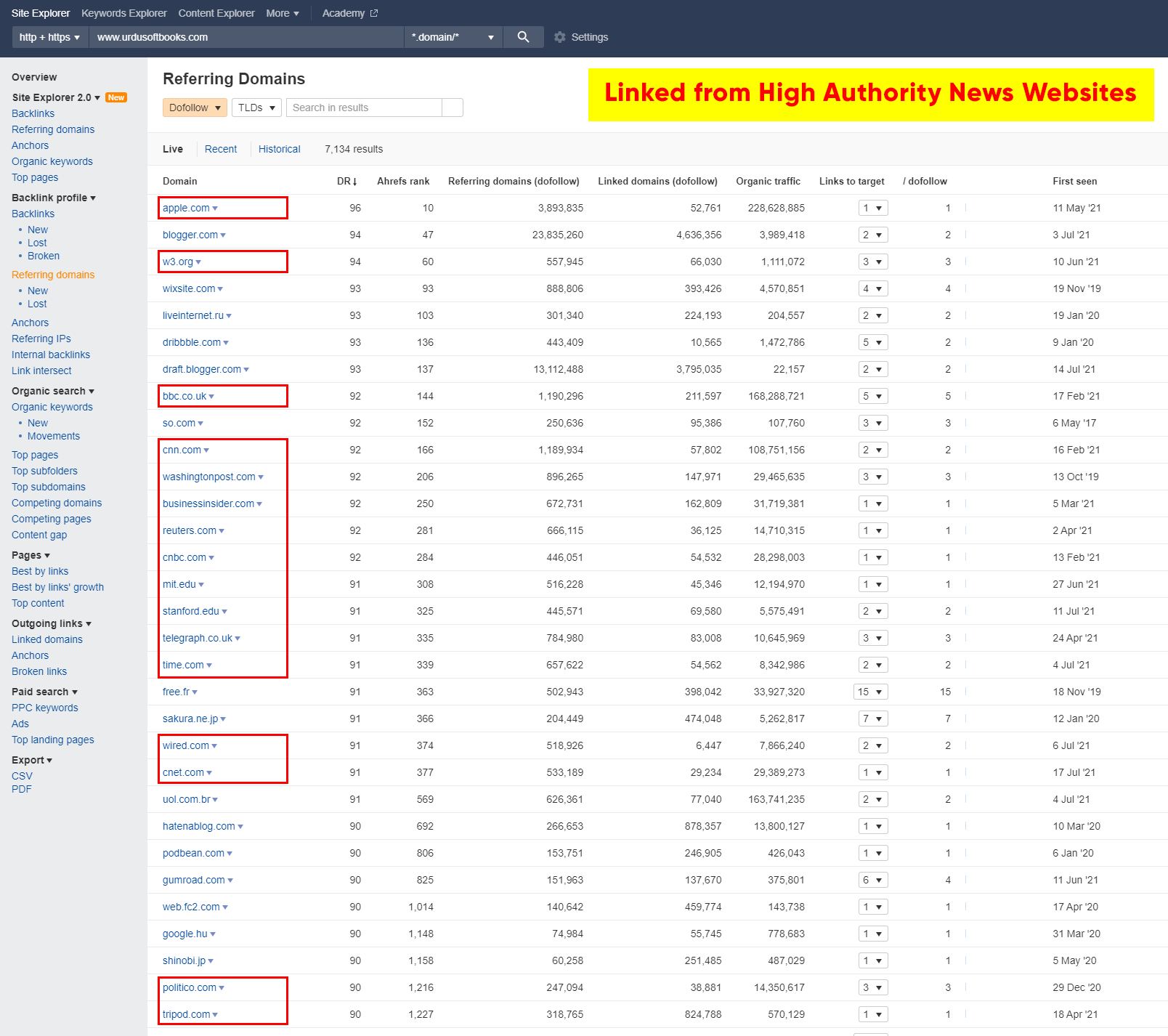The width and height of the screenshot is (1168, 1036).
Task: Open the More menu in top bar
Action: coord(283,13)
